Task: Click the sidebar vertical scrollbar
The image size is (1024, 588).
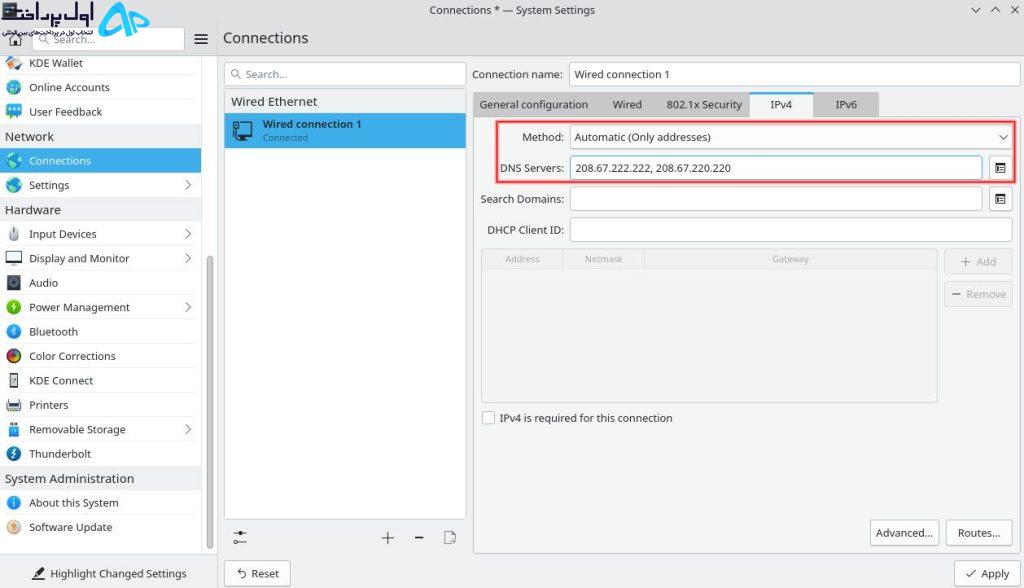Action: tap(210, 401)
